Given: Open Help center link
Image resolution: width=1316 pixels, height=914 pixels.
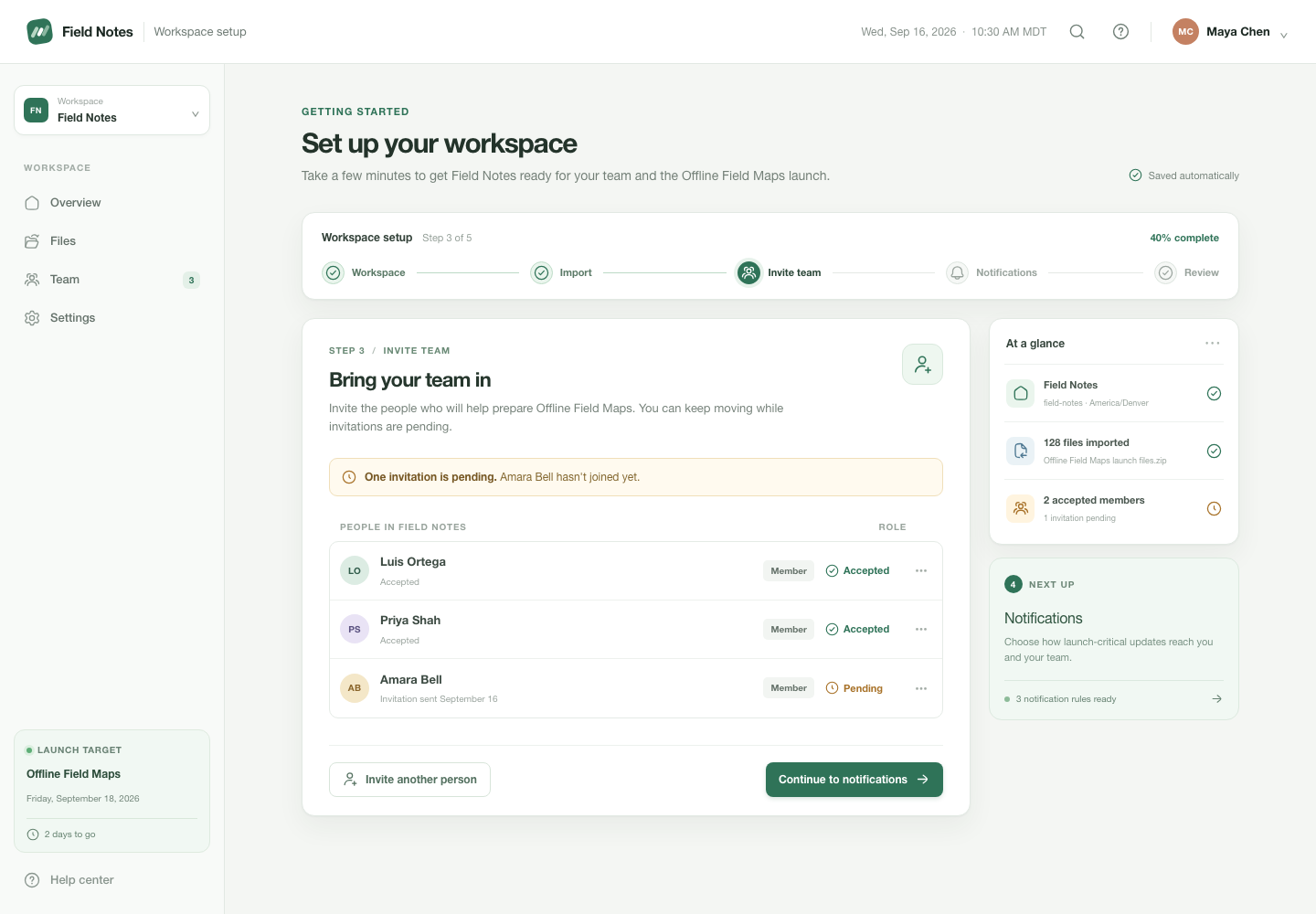Looking at the screenshot, I should click(69, 880).
